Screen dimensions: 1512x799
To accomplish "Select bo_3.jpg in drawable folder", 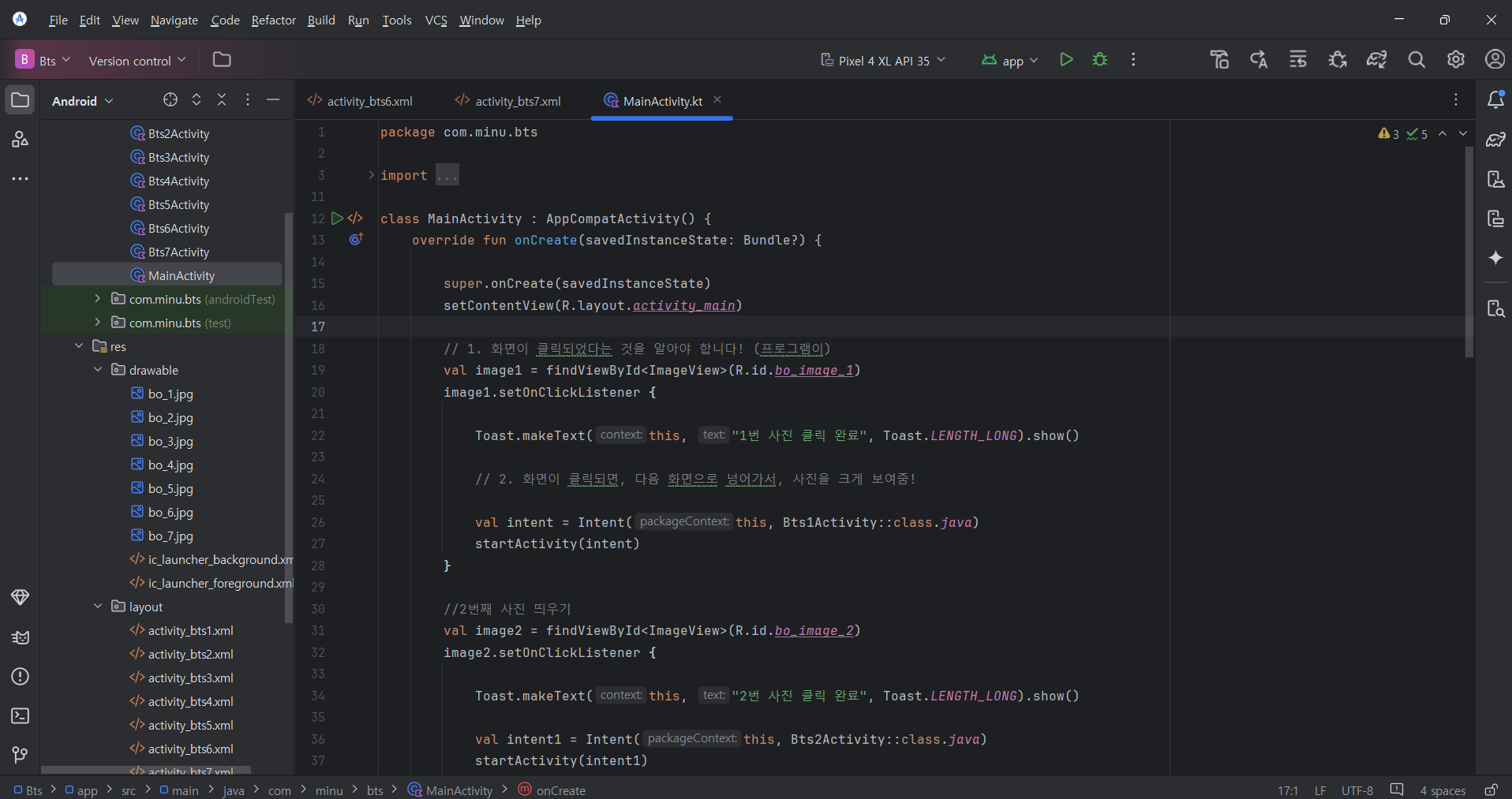I will tap(162, 441).
